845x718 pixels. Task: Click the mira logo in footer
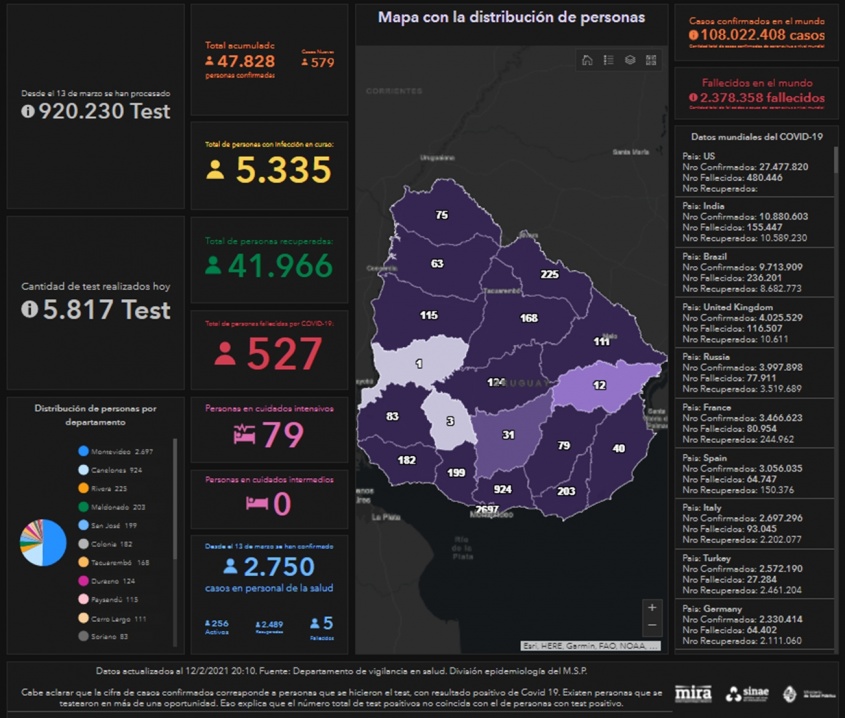(693, 693)
